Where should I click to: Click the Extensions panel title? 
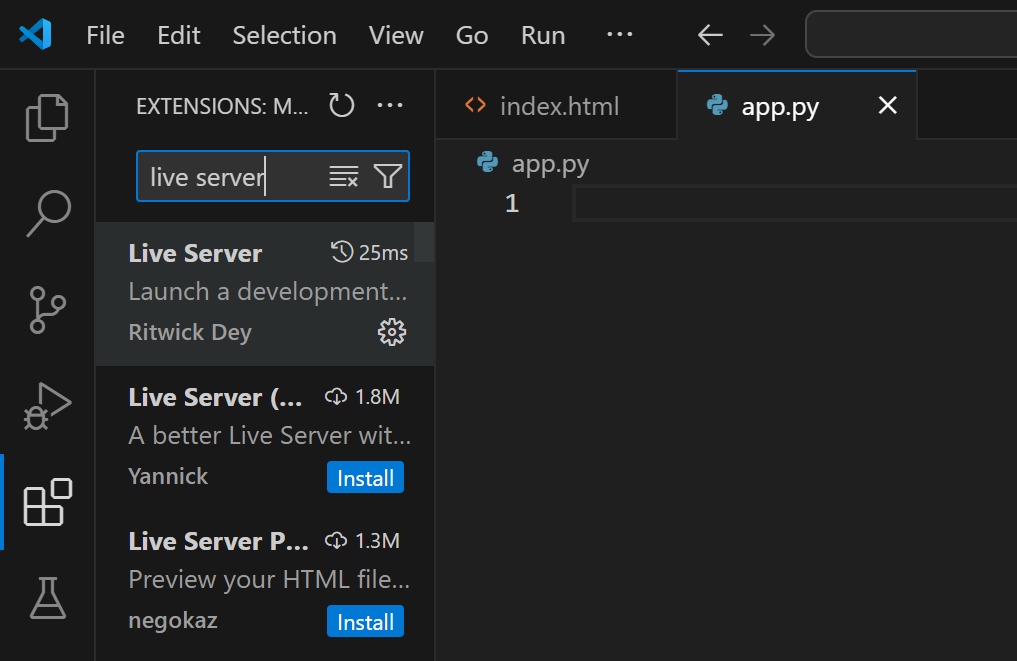222,106
